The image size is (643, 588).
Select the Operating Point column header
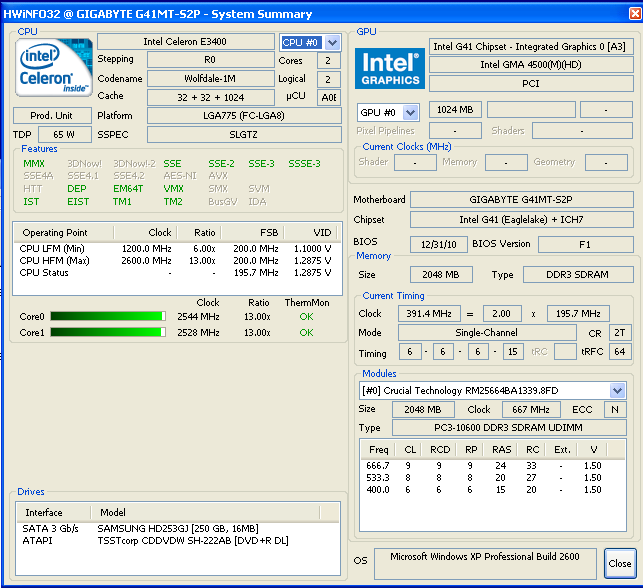click(x=64, y=232)
